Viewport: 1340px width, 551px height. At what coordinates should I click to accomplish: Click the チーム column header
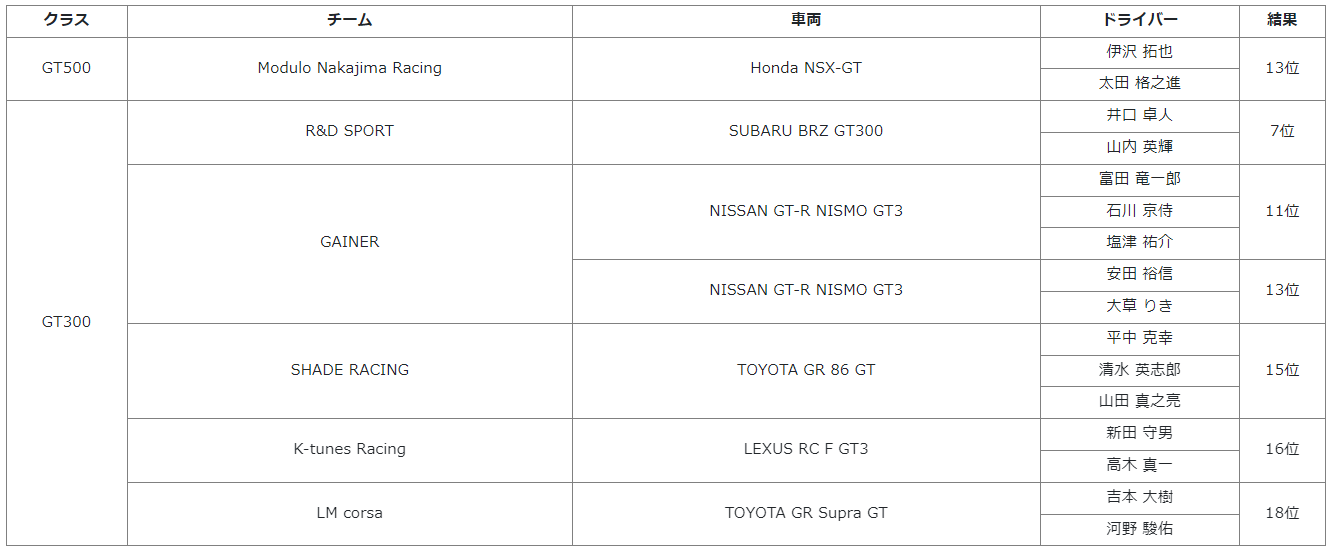[x=349, y=20]
